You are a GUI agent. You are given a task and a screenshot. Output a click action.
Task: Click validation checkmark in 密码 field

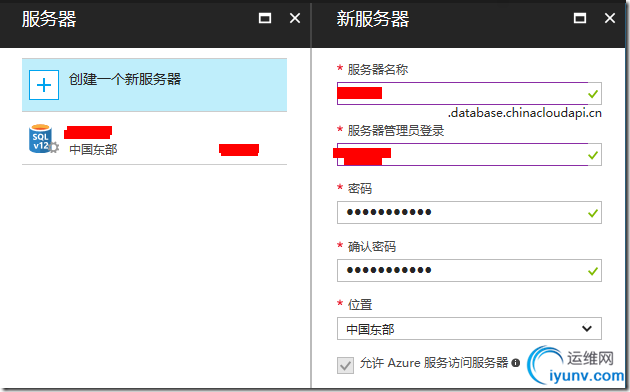[x=593, y=213]
